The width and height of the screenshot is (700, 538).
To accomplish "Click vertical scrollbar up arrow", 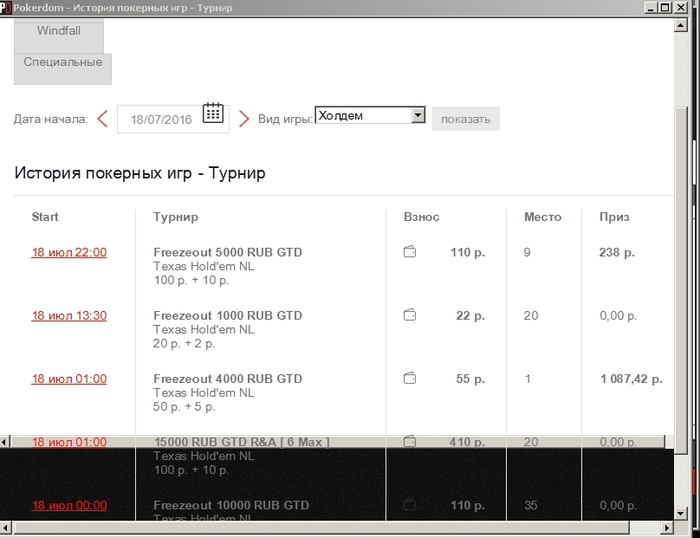I will 680,25.
